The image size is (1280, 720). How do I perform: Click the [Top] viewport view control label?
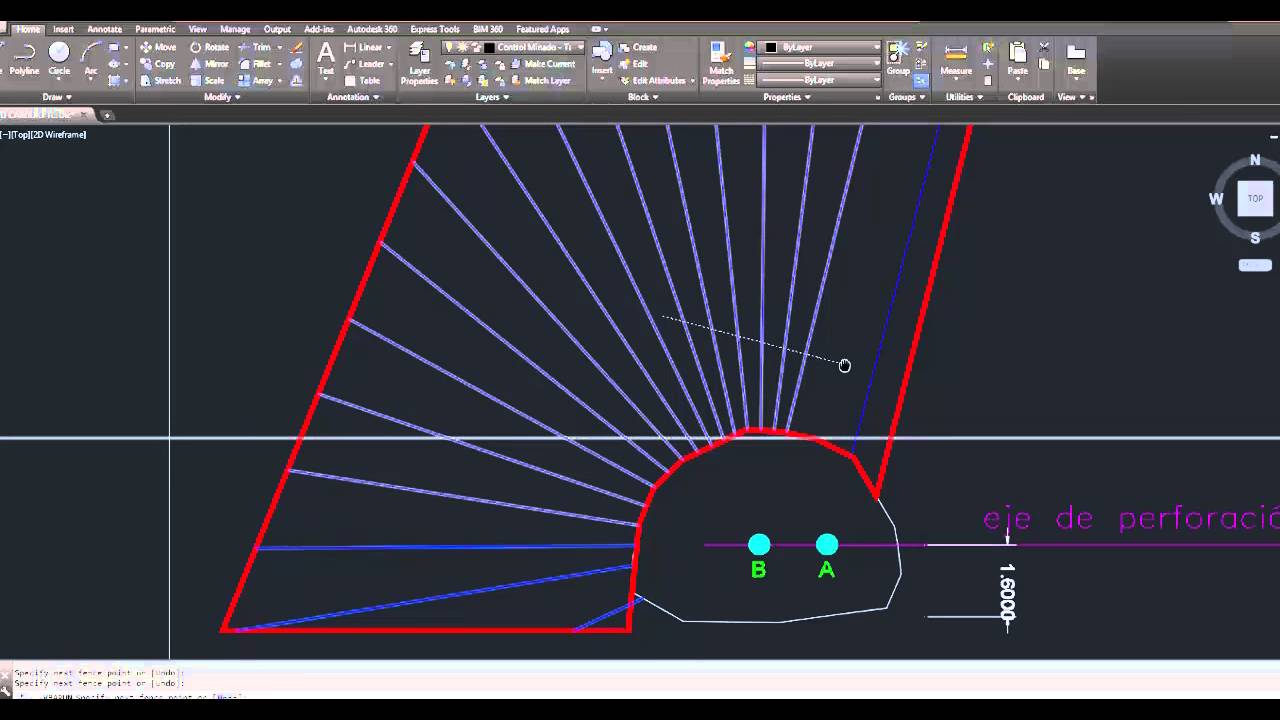click(x=21, y=134)
